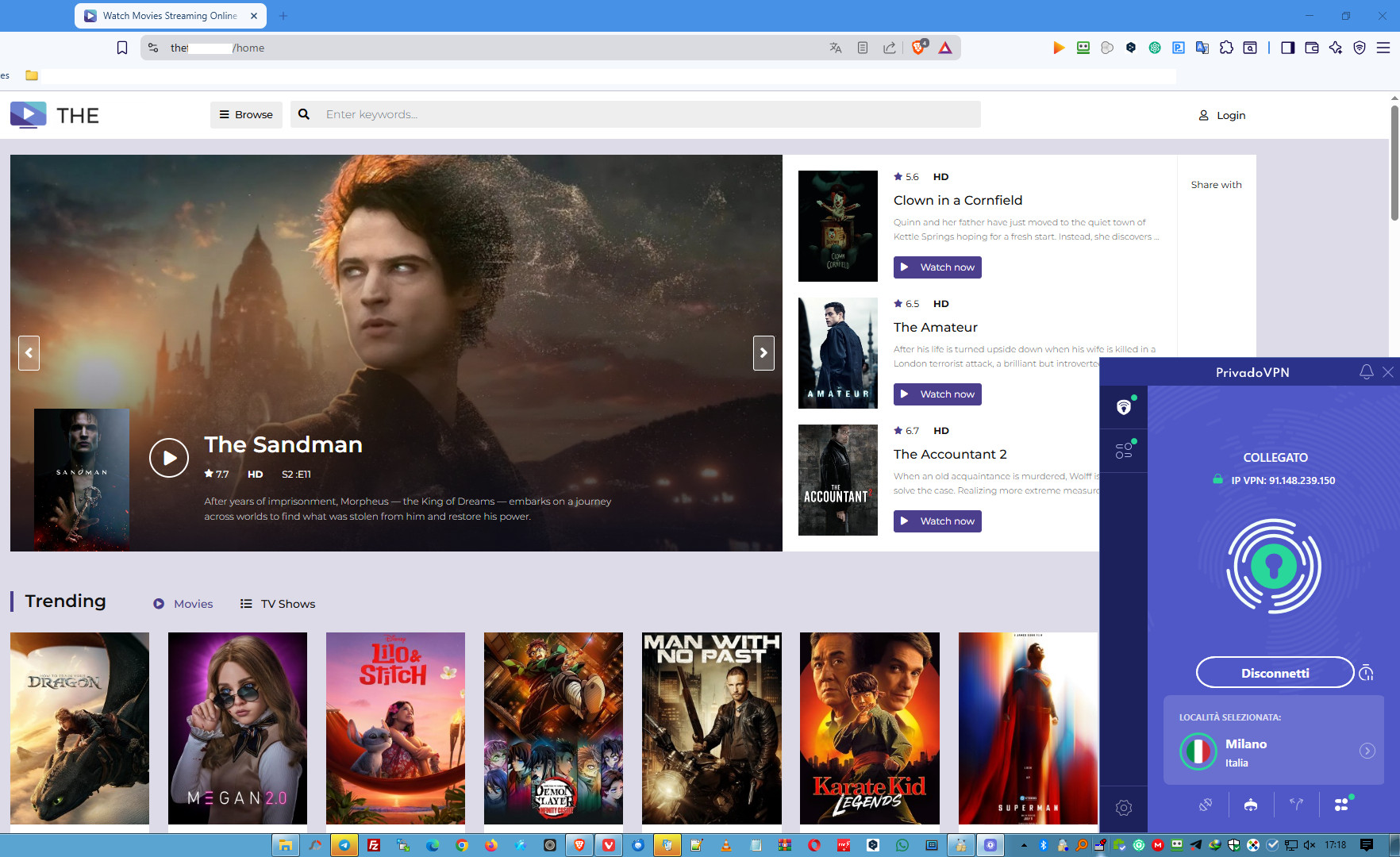Open the Login link
The height and width of the screenshot is (857, 1400).
[1222, 115]
